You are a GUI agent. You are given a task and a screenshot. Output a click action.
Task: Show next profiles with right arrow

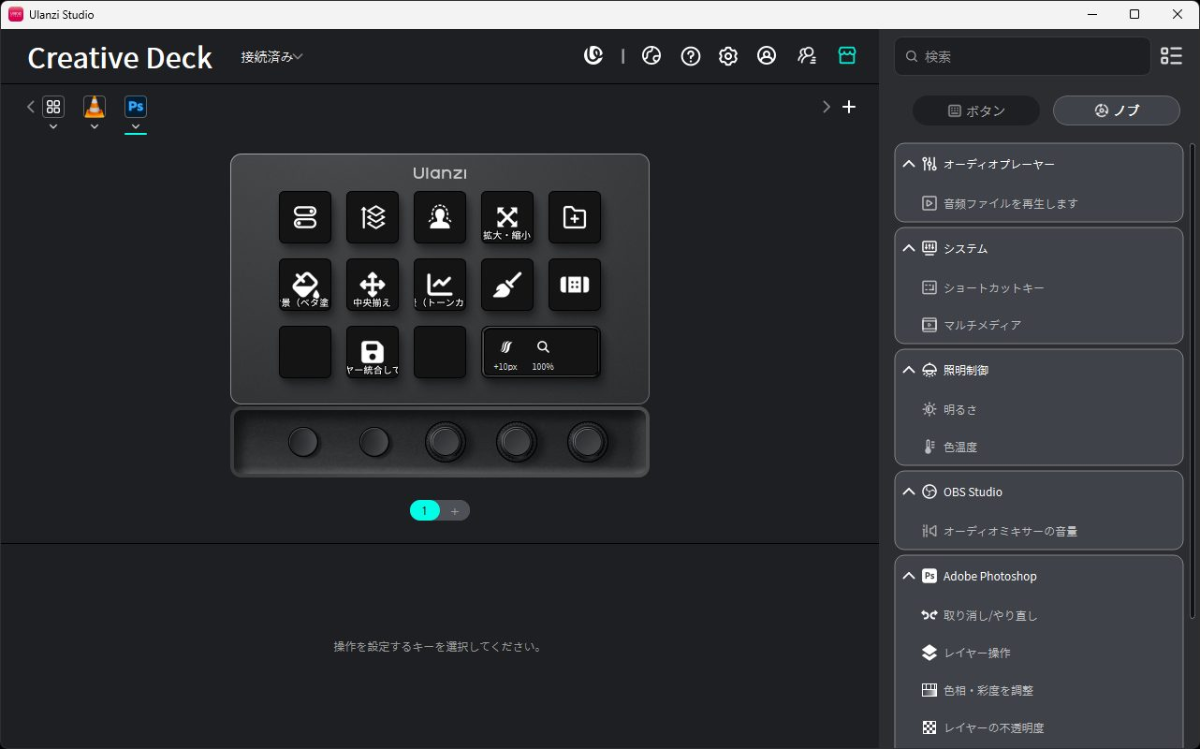[826, 106]
